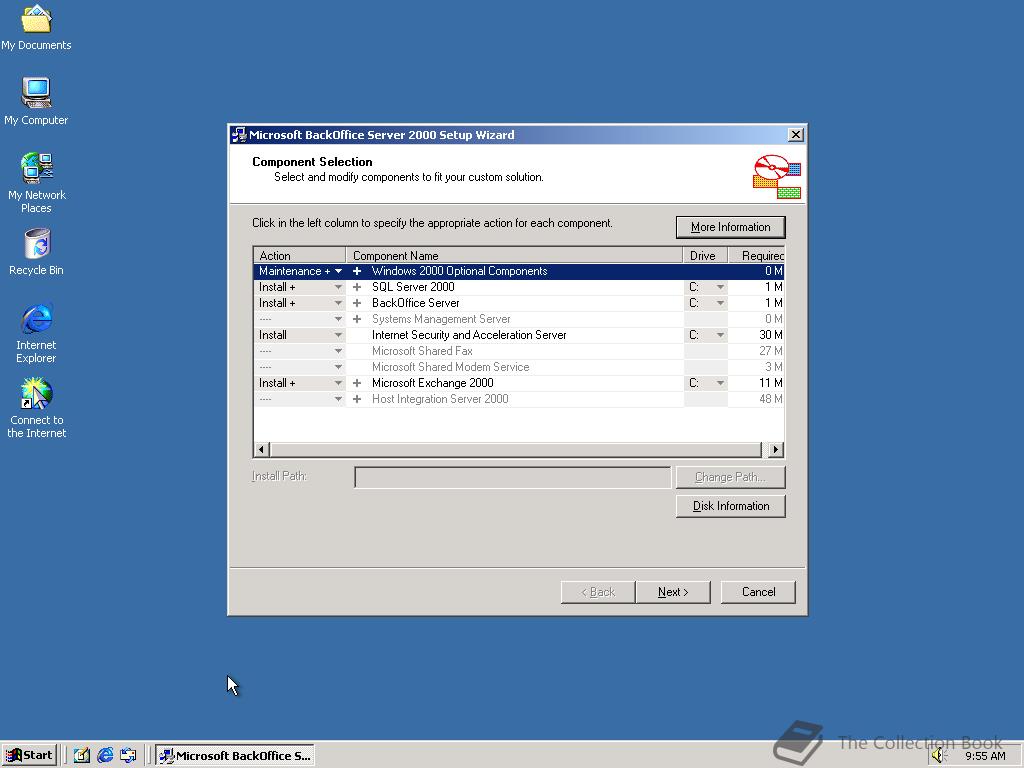Open My Documents desktop icon
The width and height of the screenshot is (1024, 768).
tap(36, 27)
